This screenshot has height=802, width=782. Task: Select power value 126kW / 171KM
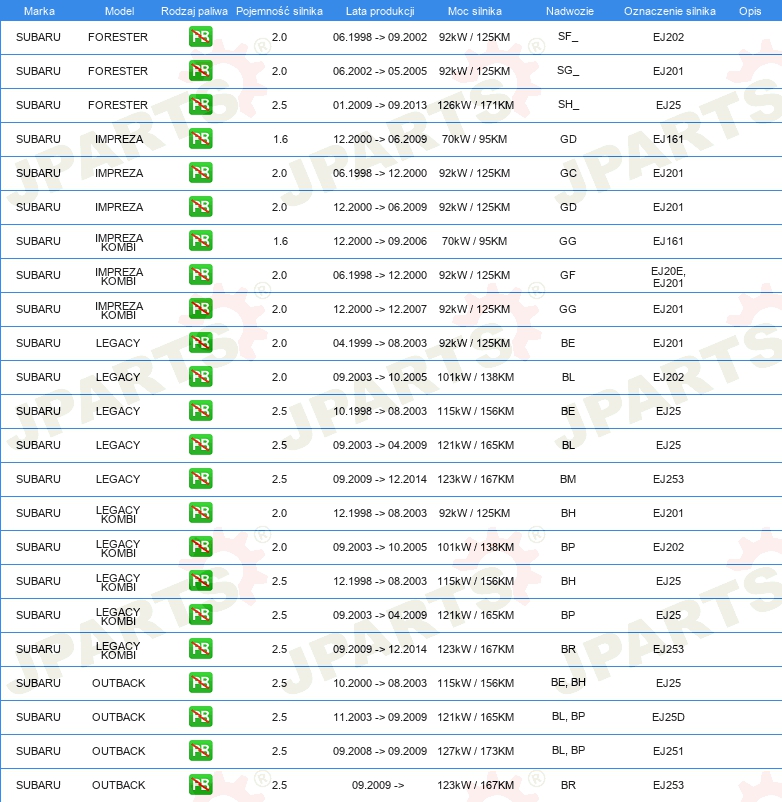click(x=476, y=105)
